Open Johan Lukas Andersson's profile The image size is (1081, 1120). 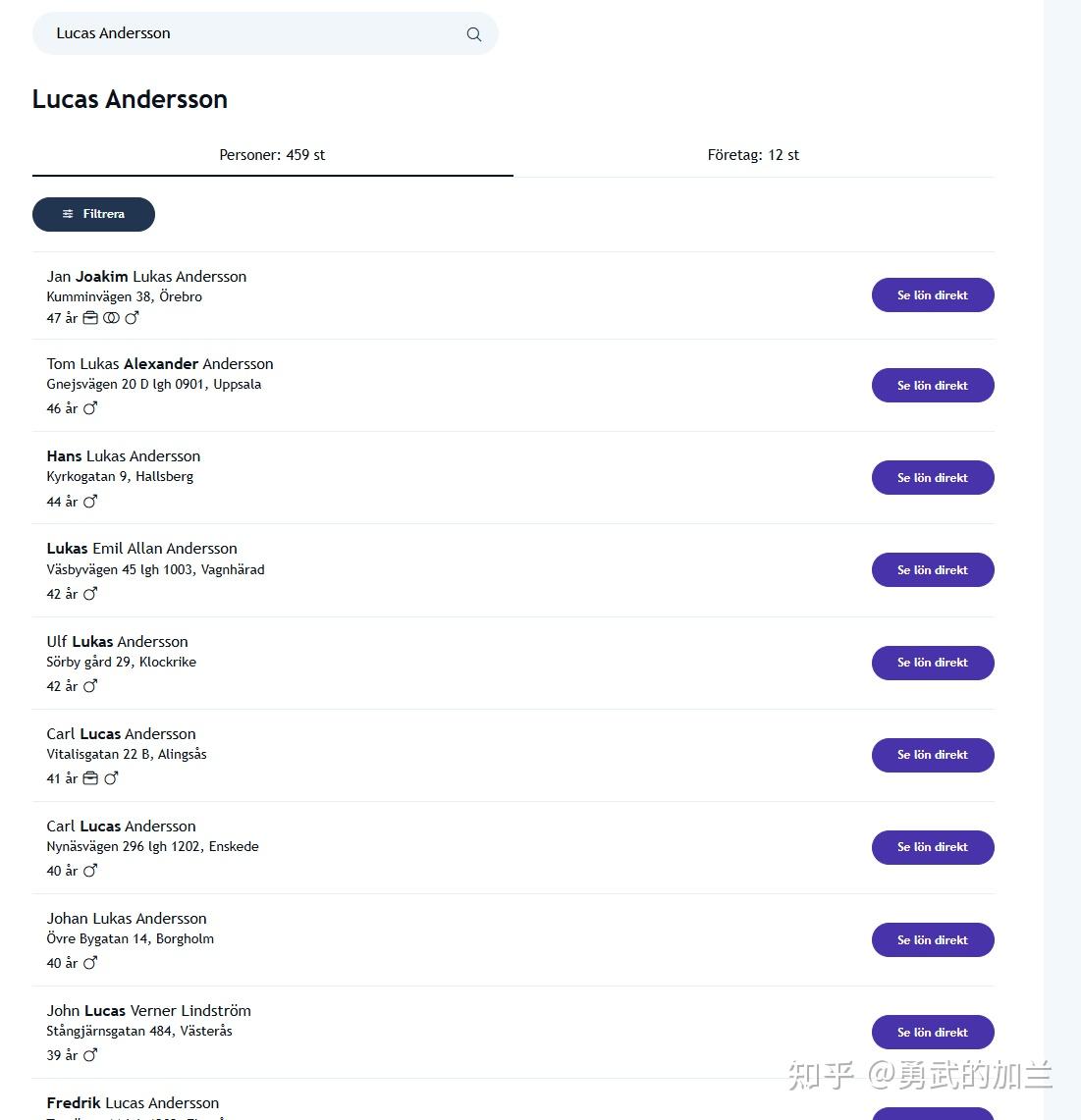[x=127, y=919]
